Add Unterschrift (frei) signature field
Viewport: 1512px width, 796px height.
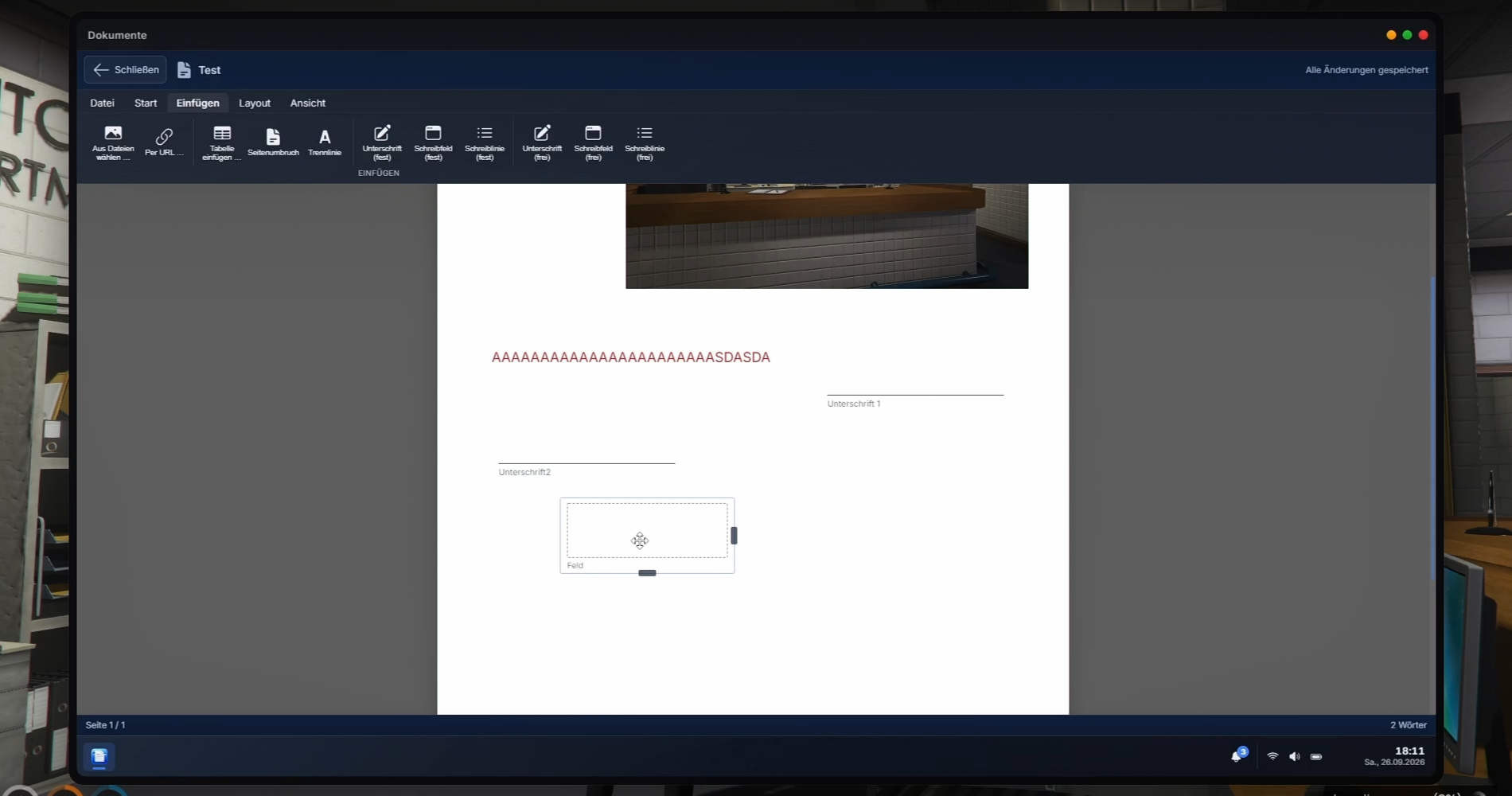[542, 142]
